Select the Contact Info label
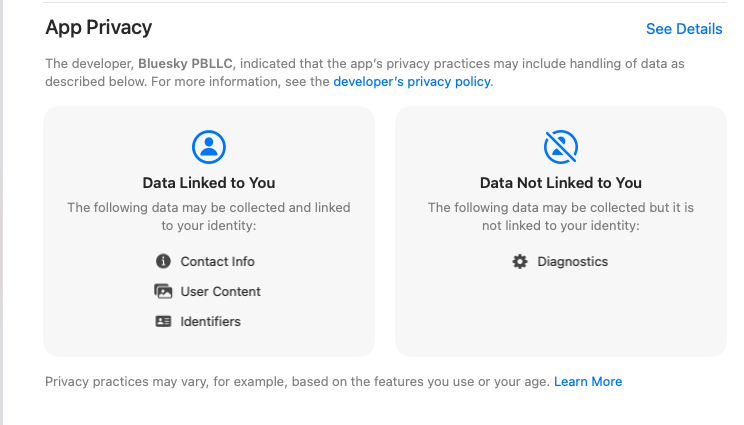The width and height of the screenshot is (744, 425). coord(217,261)
